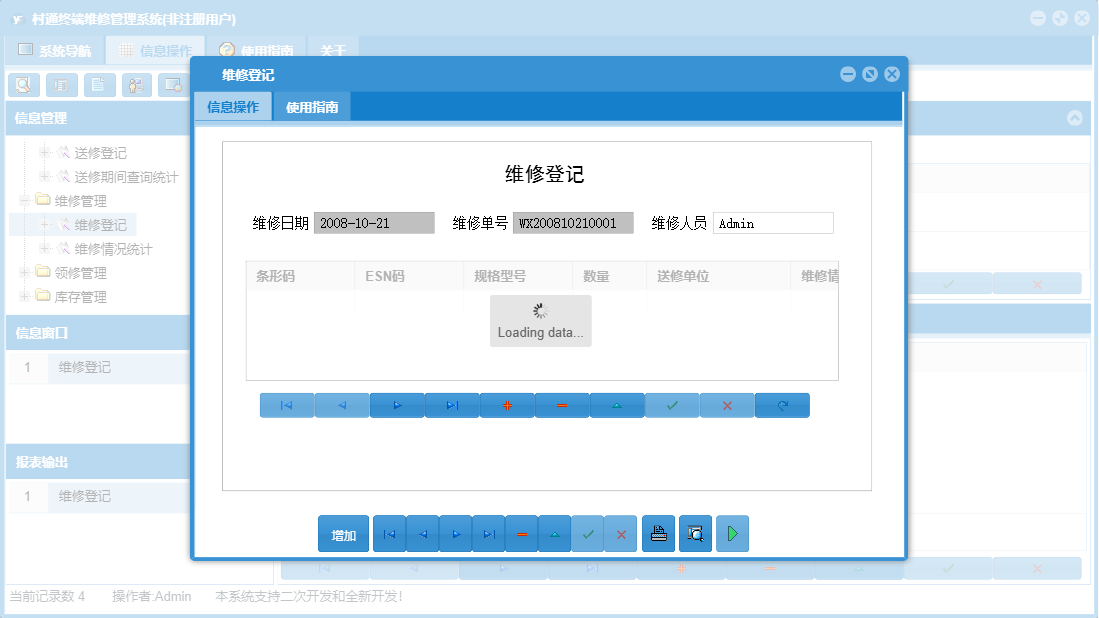Confirm changes with the green check navigator icon

(x=671, y=405)
